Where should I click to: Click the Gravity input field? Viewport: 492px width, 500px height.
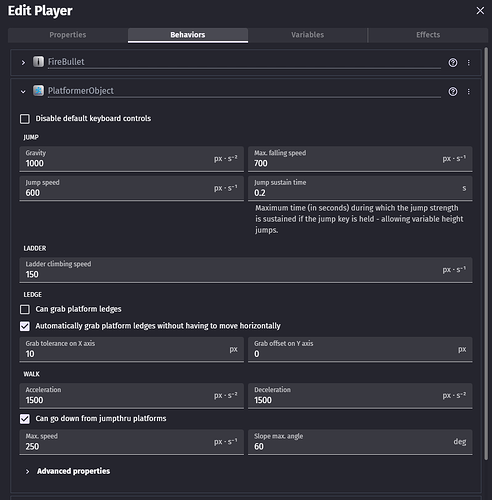pos(132,159)
